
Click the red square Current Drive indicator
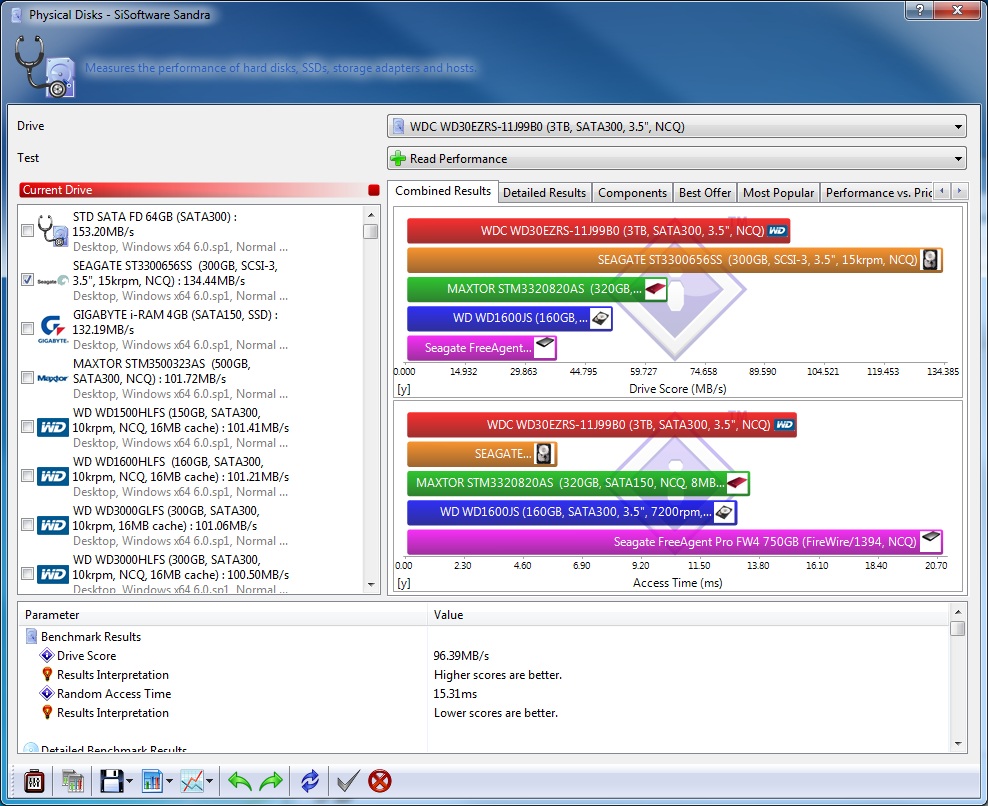(374, 190)
